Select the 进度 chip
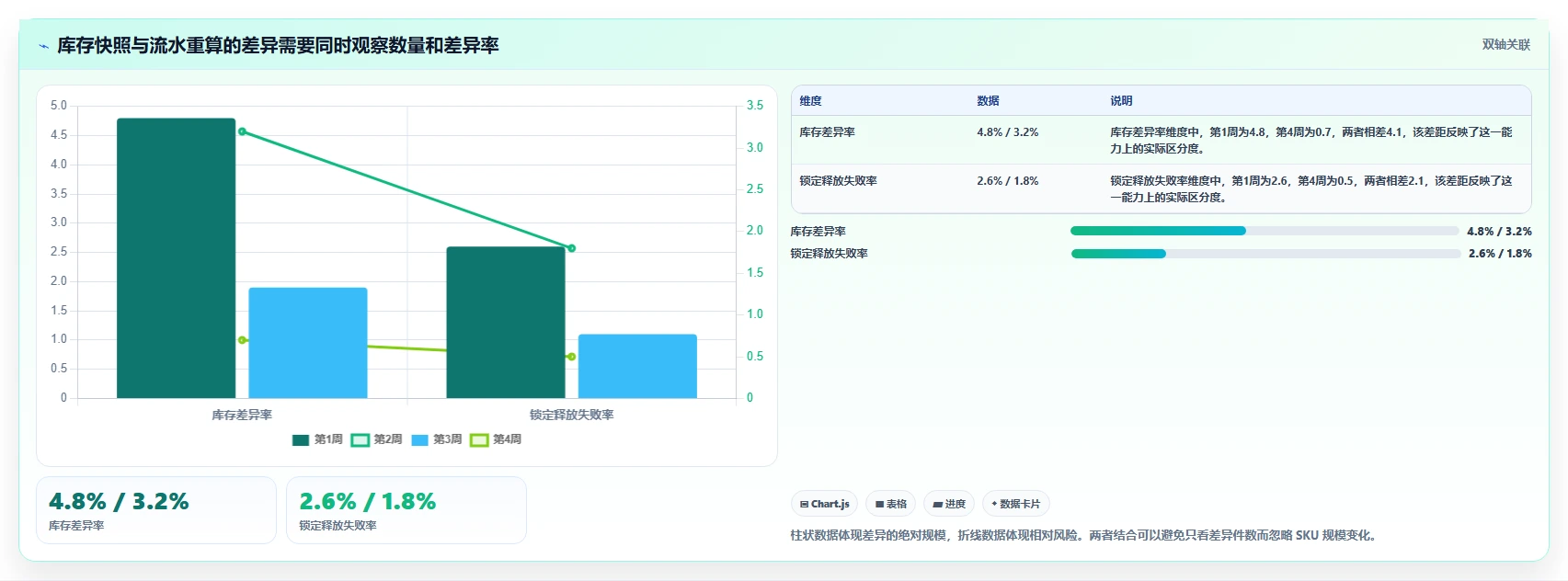This screenshot has width=1568, height=581. point(949,504)
